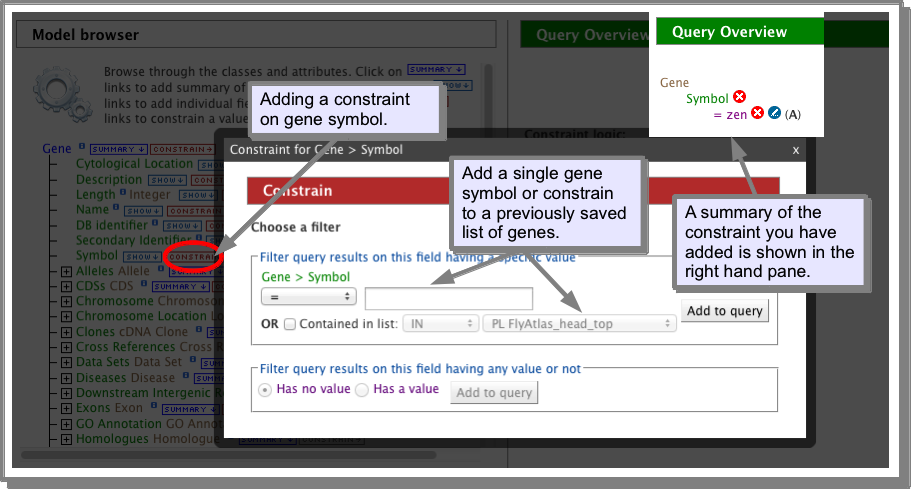Expand the Diseases Disease node
This screenshot has height=489, width=911.
pyautogui.click(x=66, y=379)
